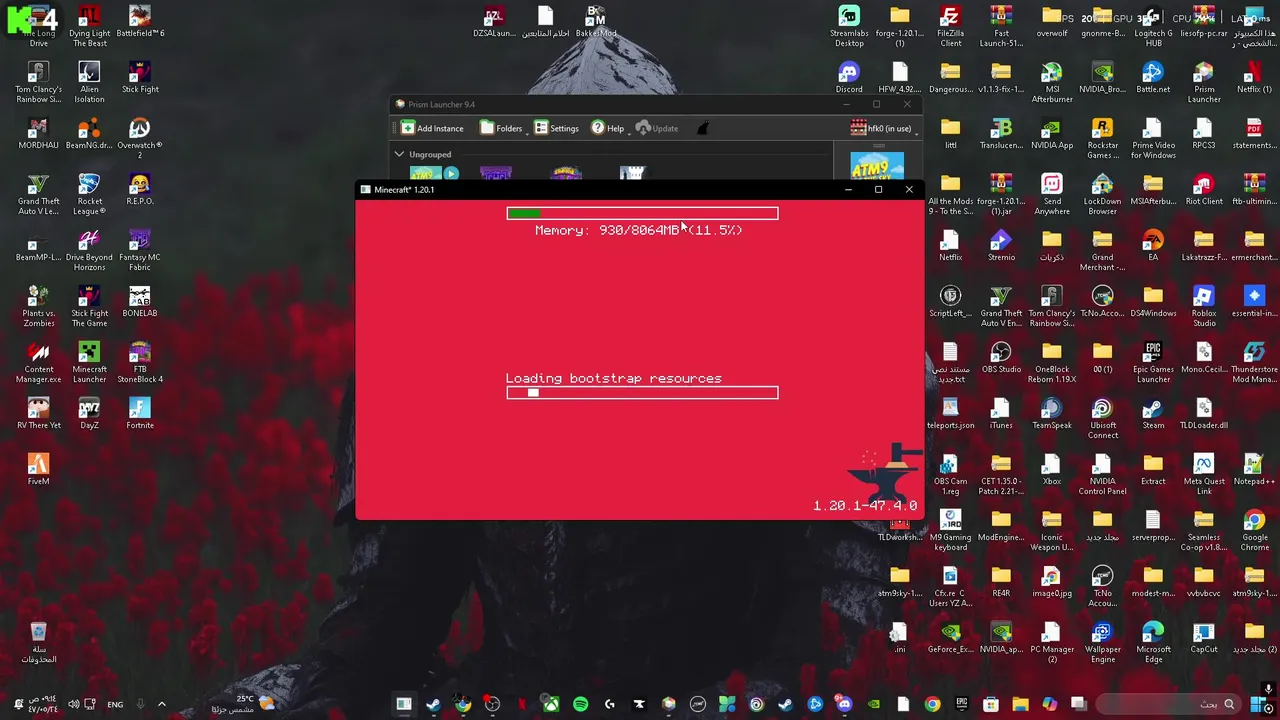This screenshot has height=720, width=1280.
Task: Select the Discord desktop icon
Action: (849, 78)
